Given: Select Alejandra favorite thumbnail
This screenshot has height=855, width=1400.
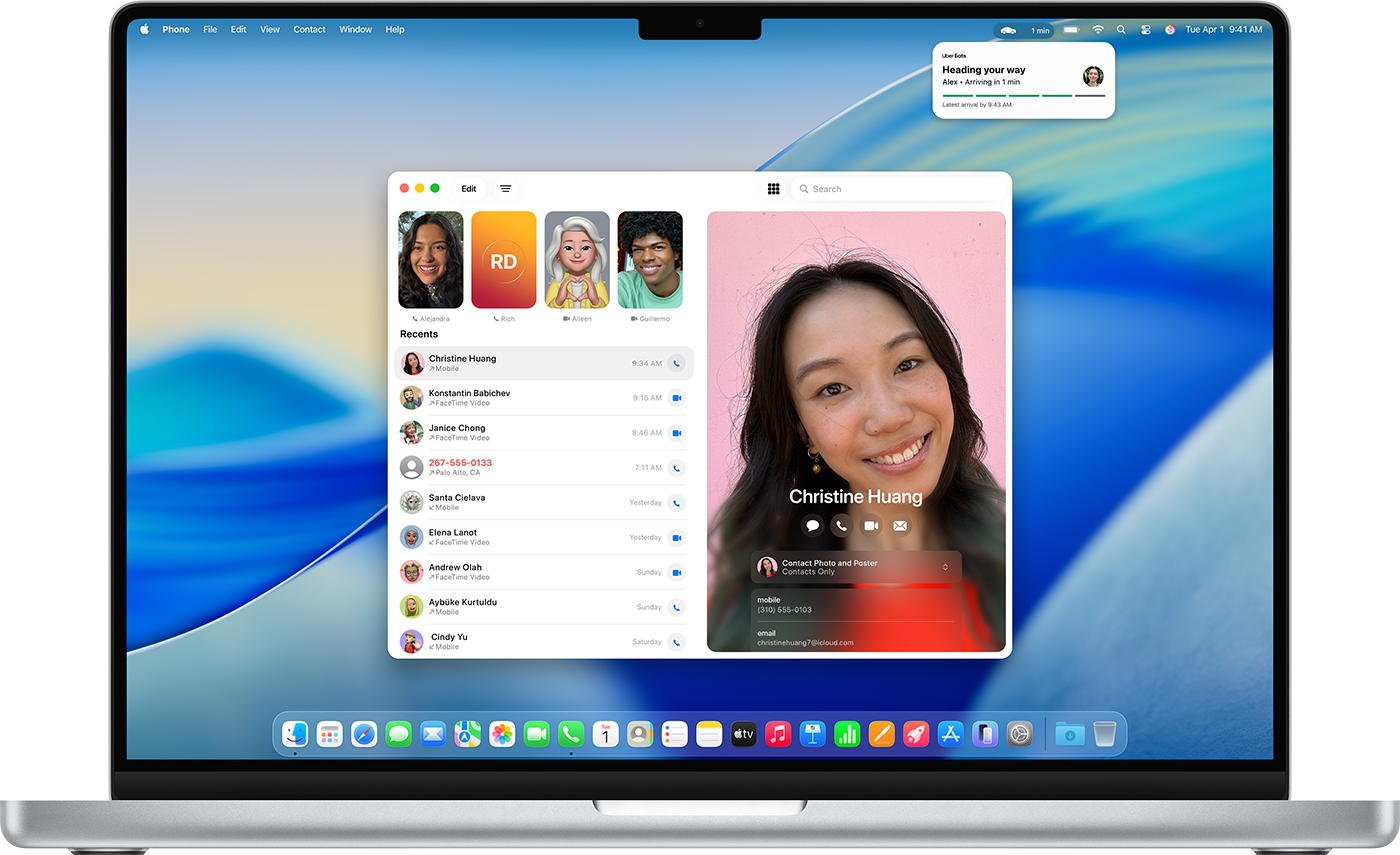Looking at the screenshot, I should coord(431,260).
